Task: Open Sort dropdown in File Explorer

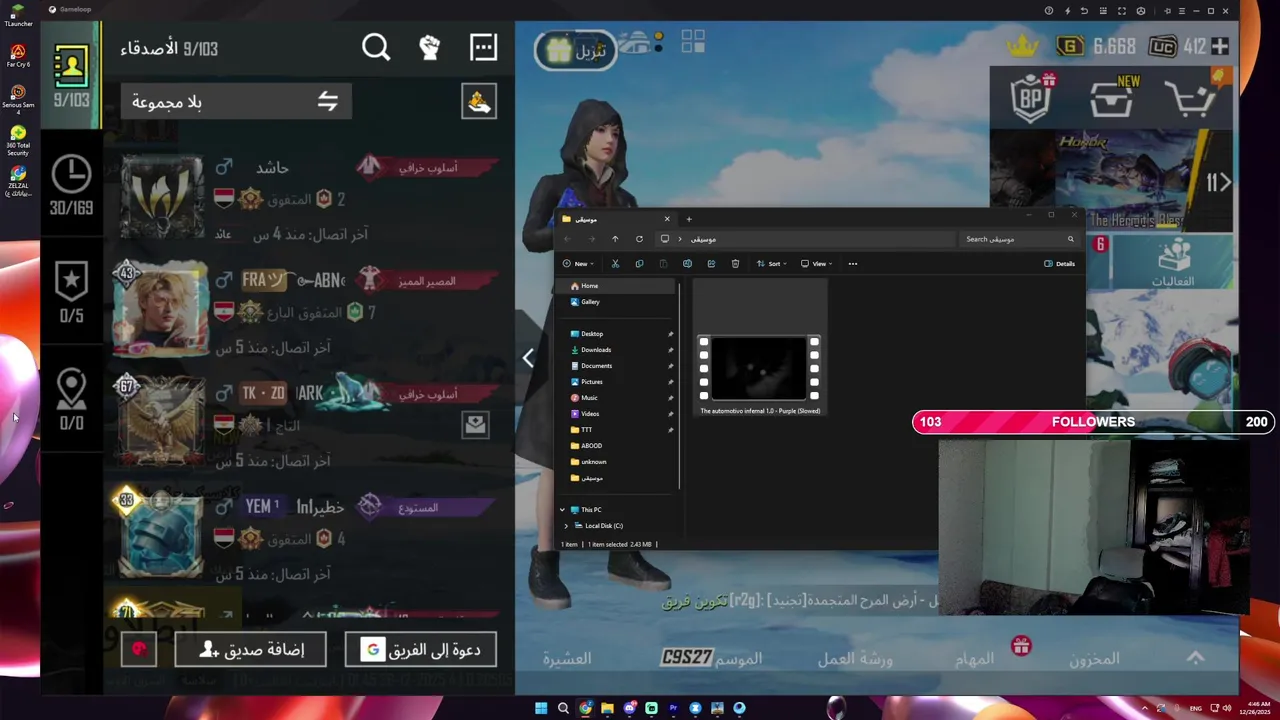Action: 770,264
